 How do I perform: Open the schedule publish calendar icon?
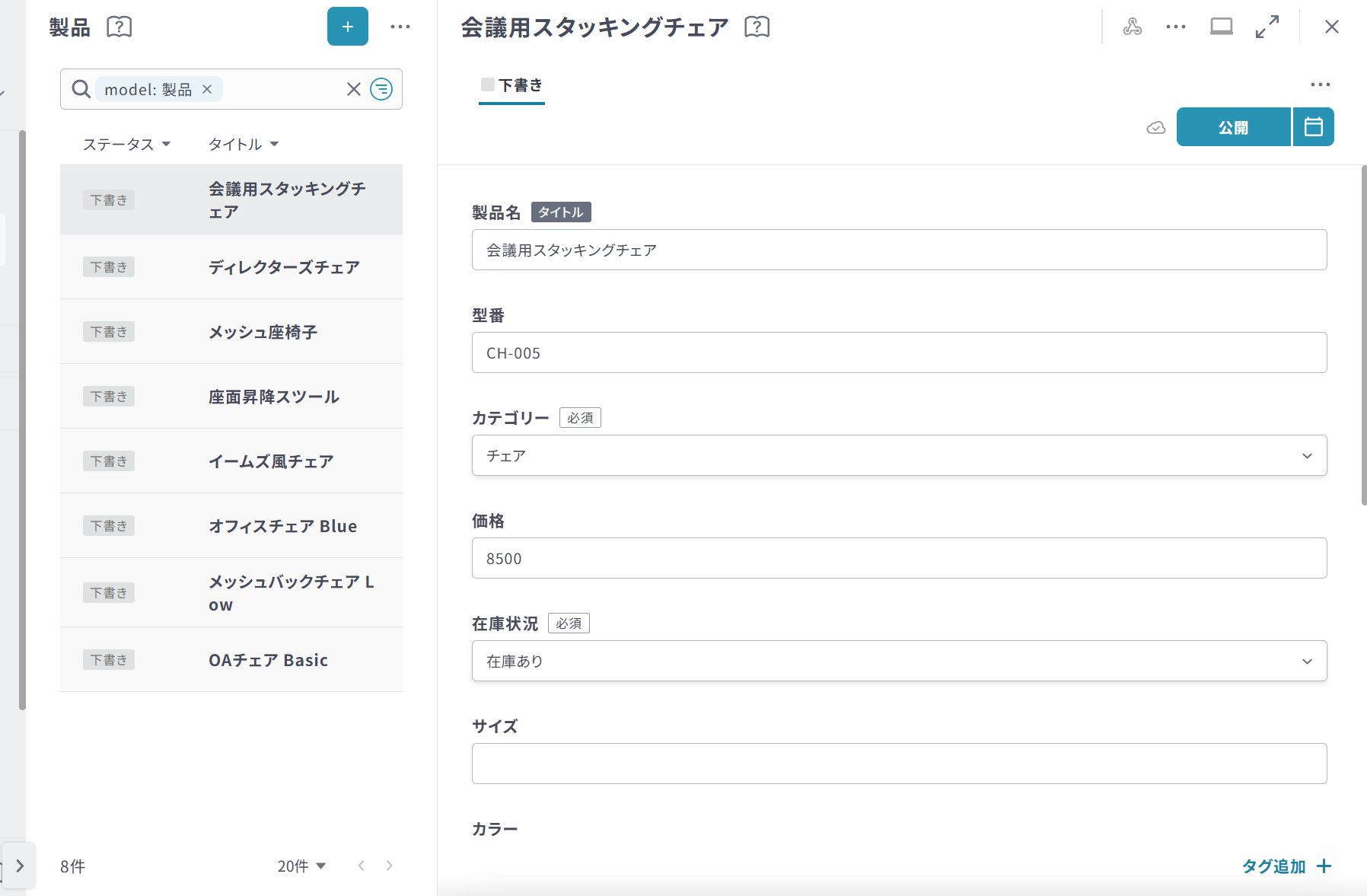[1313, 126]
